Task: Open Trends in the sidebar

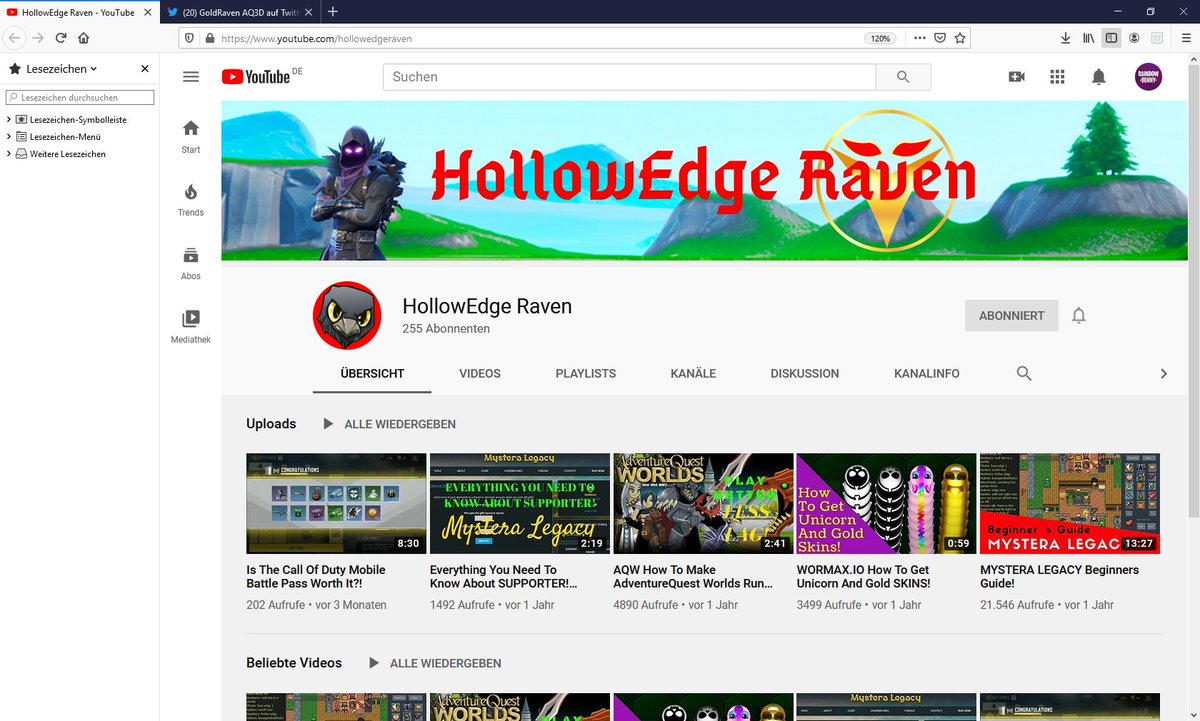Action: click(x=191, y=200)
